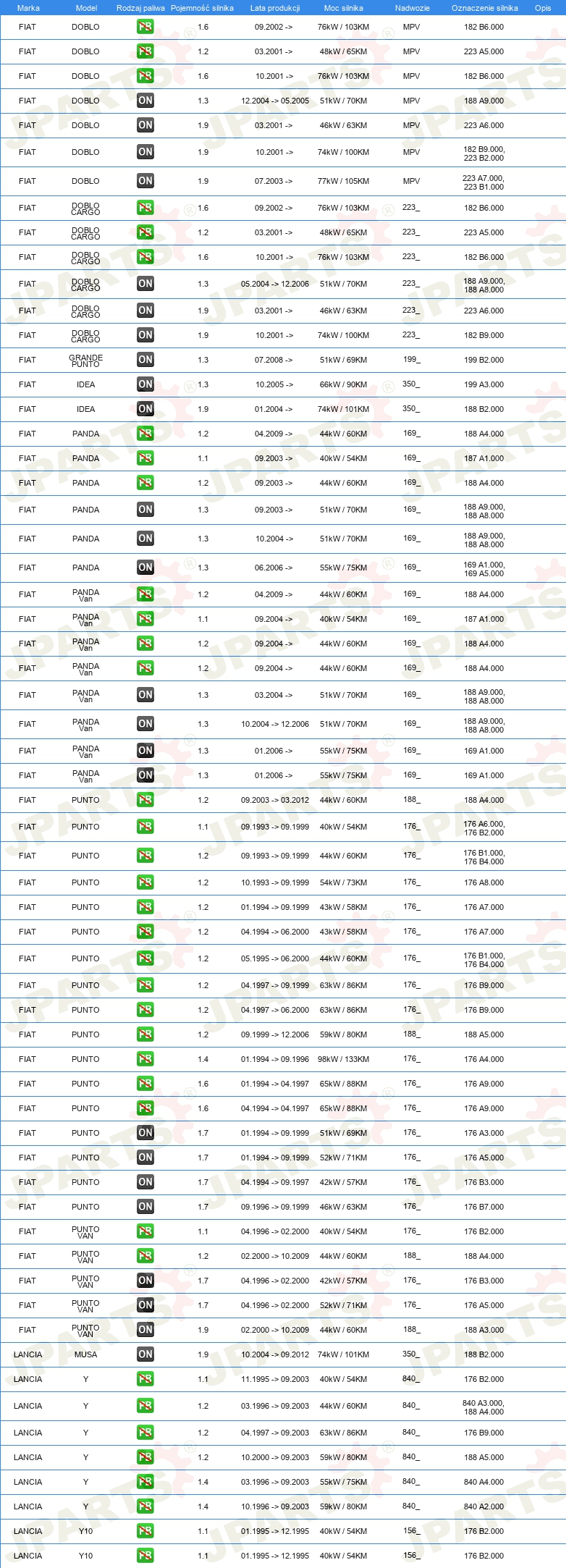Click the 176 B7.000 engine code
This screenshot has width=566, height=1568.
484,1207
